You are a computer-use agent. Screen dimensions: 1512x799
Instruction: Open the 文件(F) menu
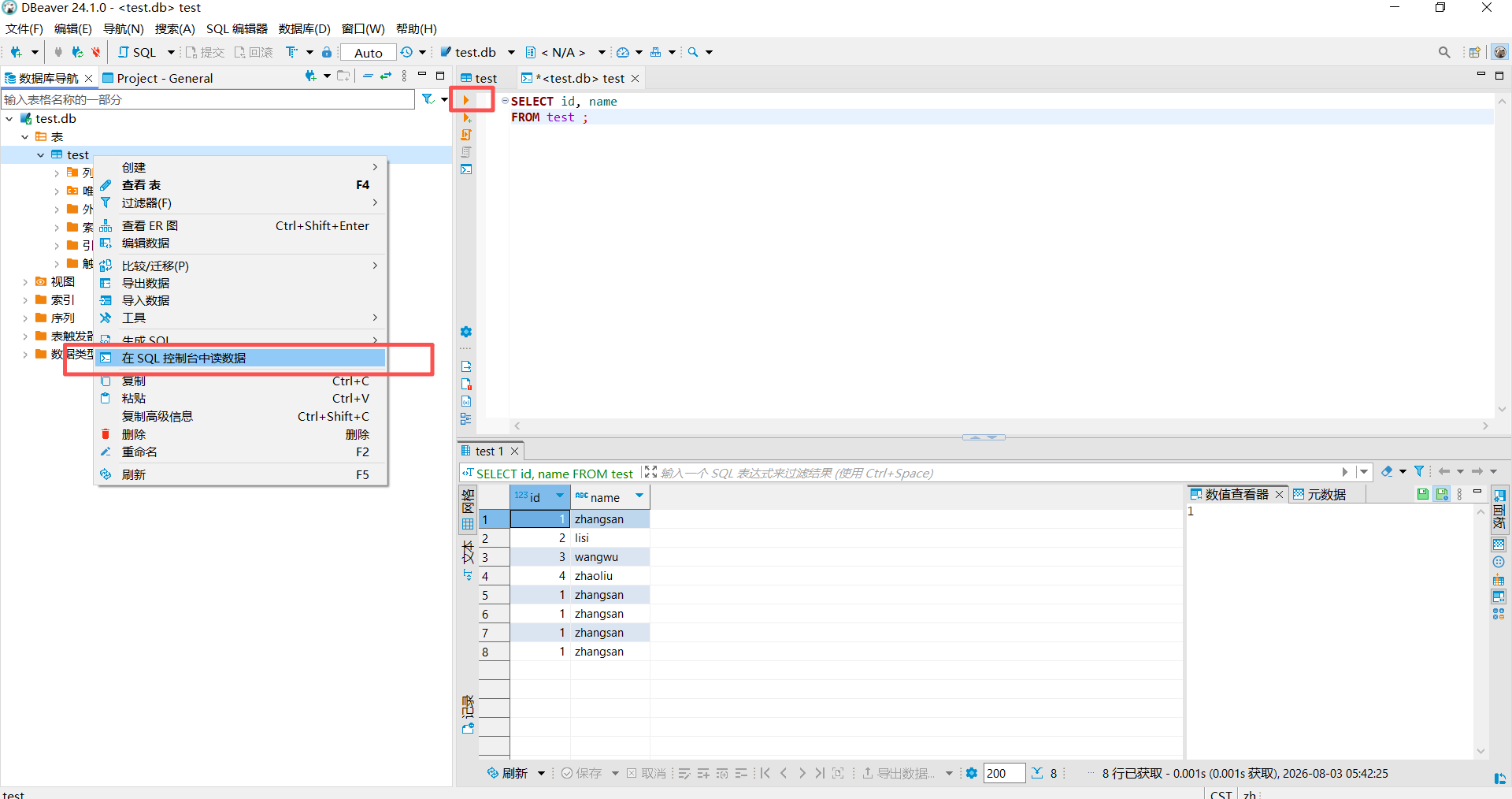[x=24, y=29]
